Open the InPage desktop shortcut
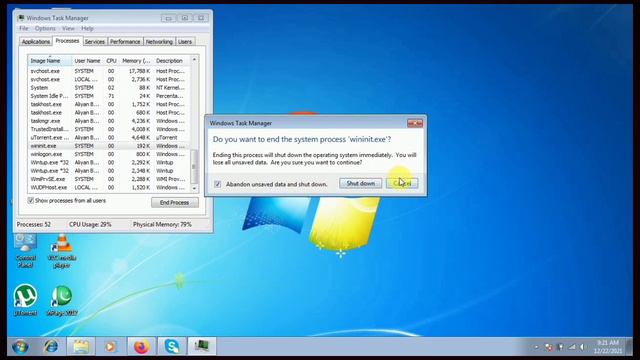Screen dimensions: 640x360 pyautogui.click(x=62, y=300)
